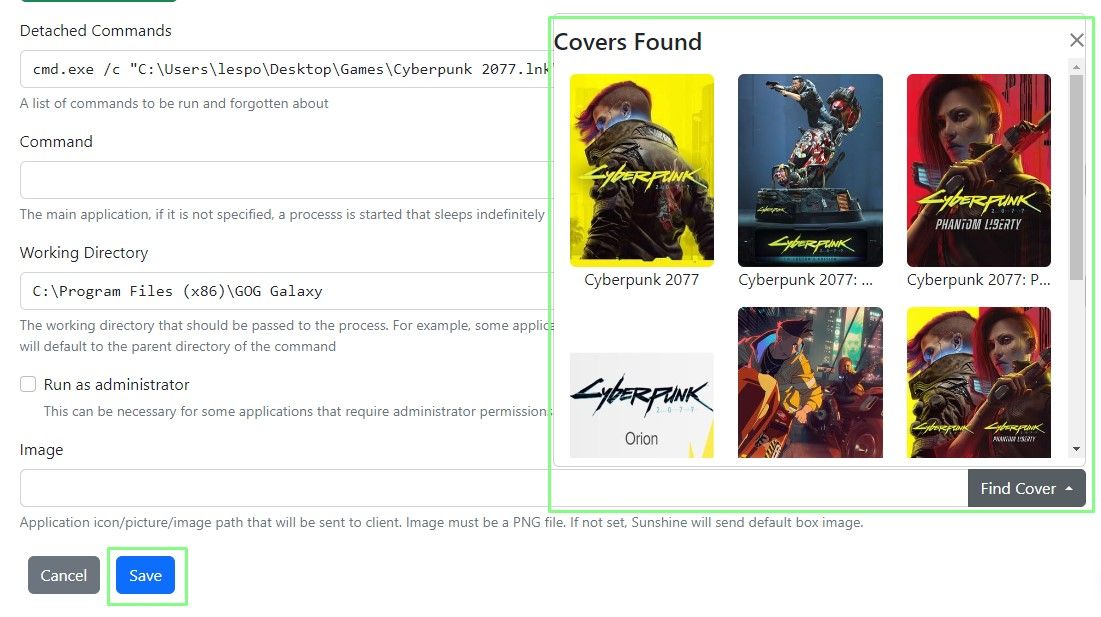This screenshot has width=1101, height=617.
Task: Enable the Run as administrator checkbox
Action: [x=27, y=384]
